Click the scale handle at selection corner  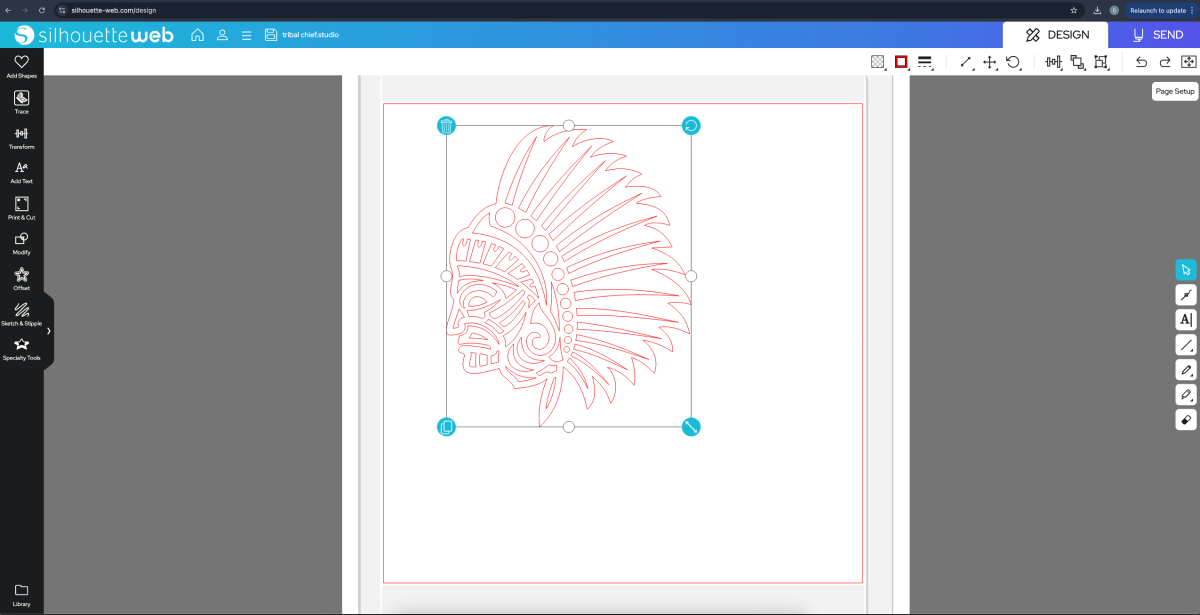click(x=691, y=427)
